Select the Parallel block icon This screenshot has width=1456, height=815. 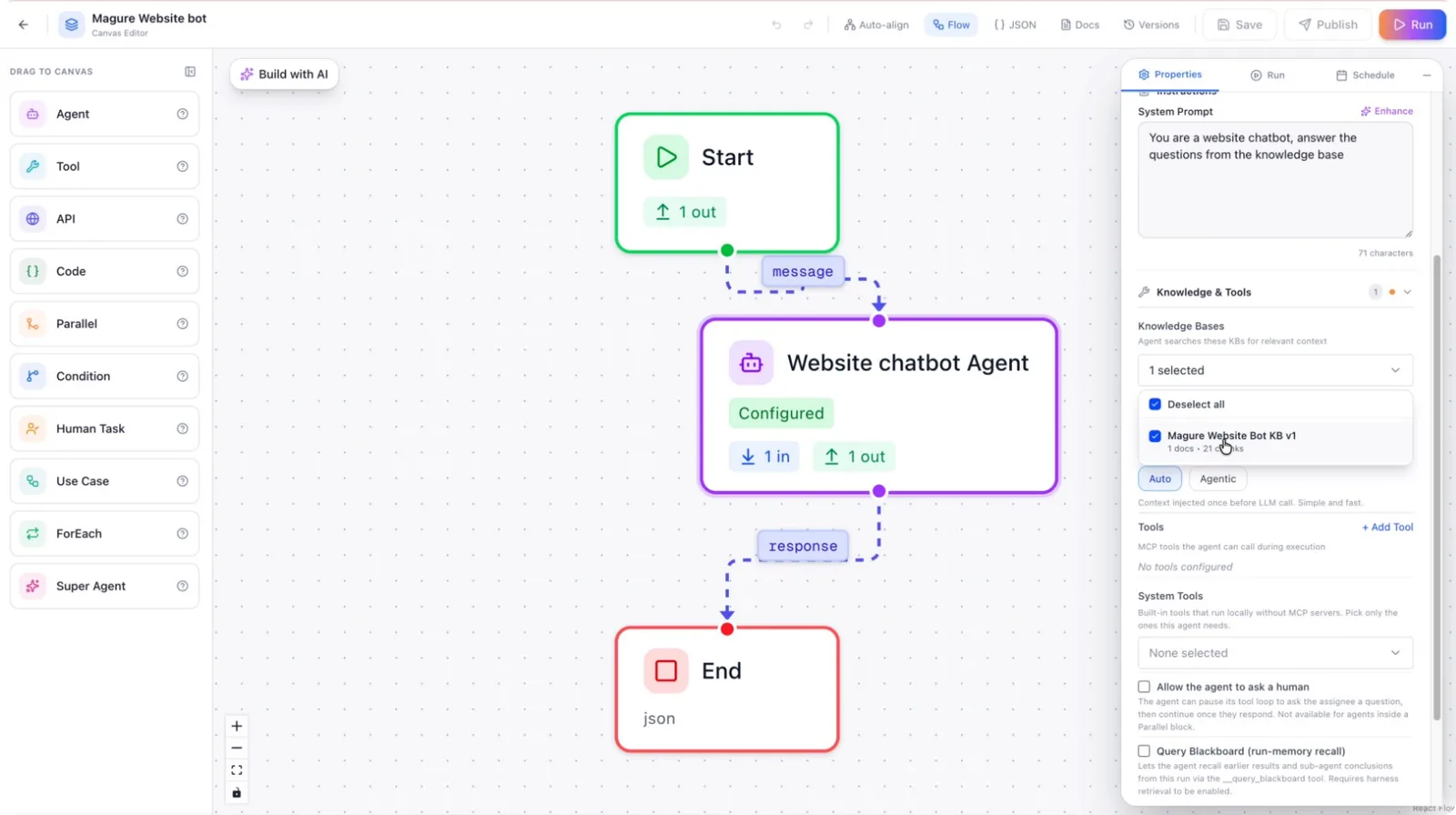(33, 324)
